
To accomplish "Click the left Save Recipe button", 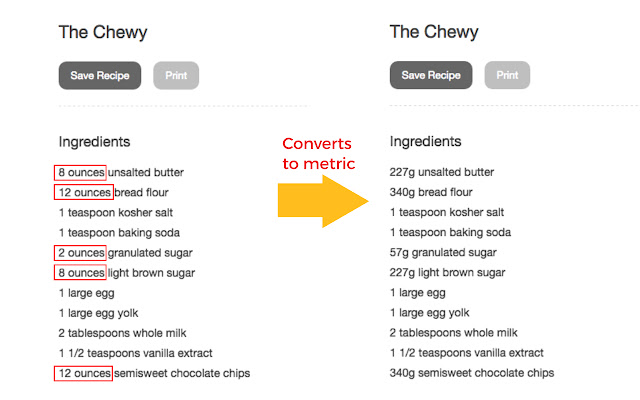I will (x=100, y=76).
